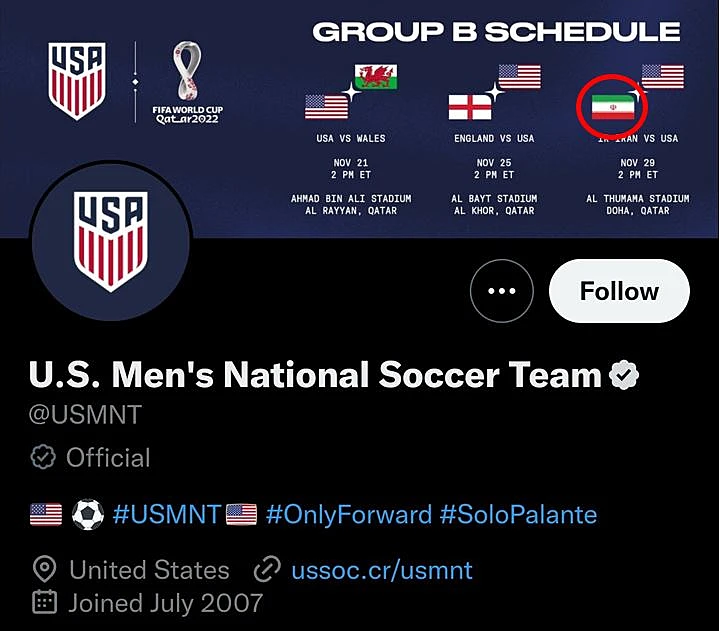The image size is (719, 631).
Task: Open the ussoc.cr/usmnt website link
Action: click(382, 571)
